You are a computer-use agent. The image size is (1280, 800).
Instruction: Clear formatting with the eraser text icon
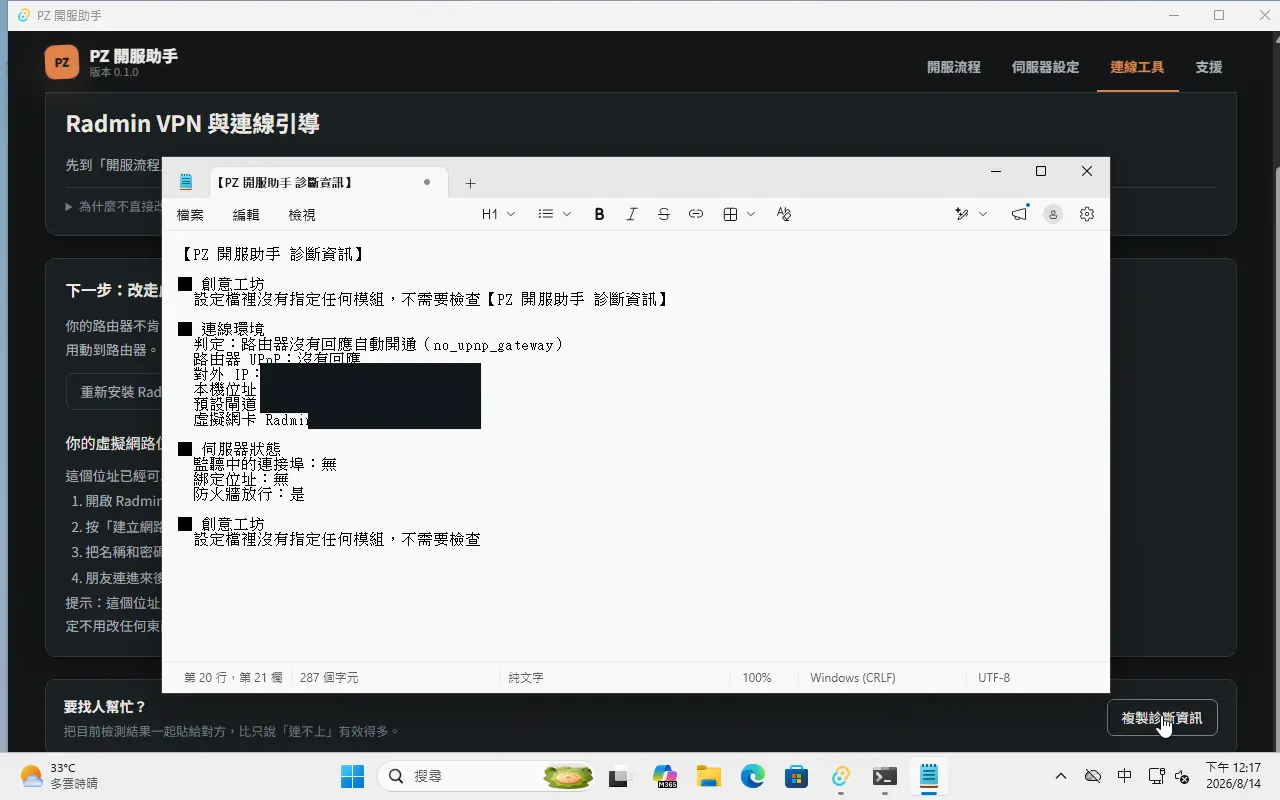(784, 214)
